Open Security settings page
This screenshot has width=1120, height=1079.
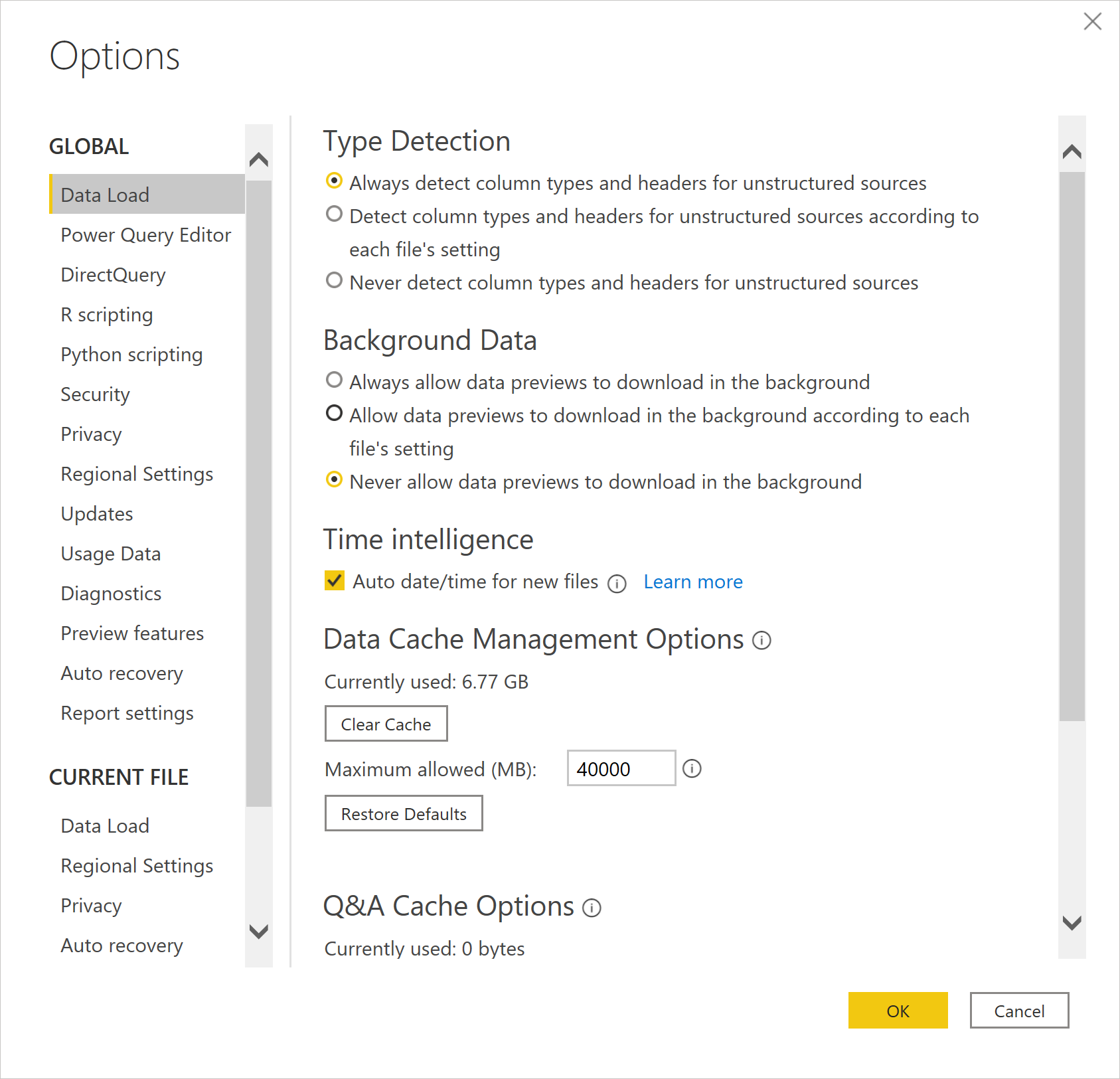(x=95, y=394)
